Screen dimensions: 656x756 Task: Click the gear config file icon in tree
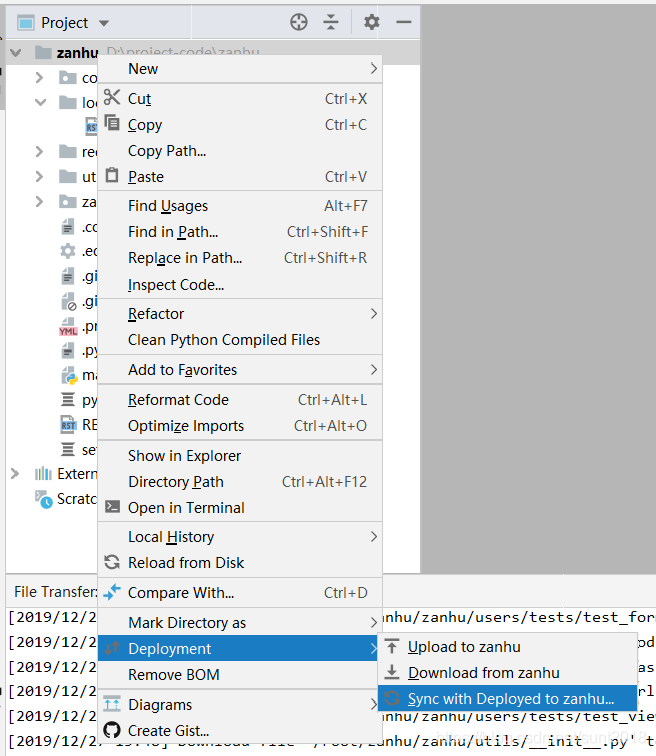click(68, 251)
